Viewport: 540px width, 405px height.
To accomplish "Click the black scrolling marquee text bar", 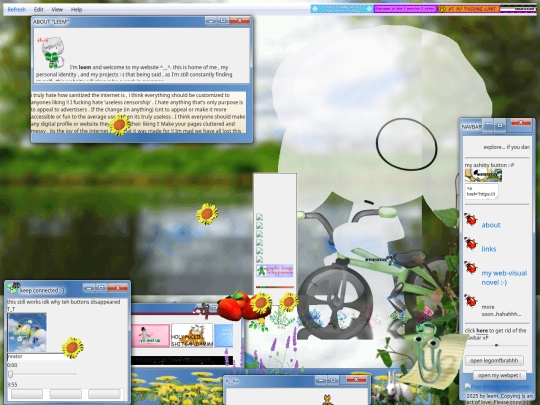I will [182, 360].
